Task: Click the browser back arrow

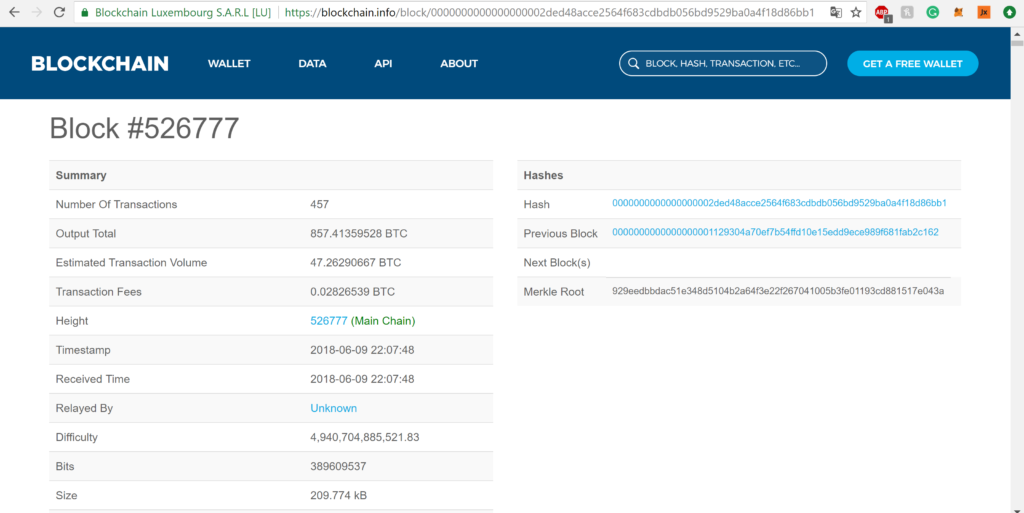Action: pyautogui.click(x=14, y=13)
